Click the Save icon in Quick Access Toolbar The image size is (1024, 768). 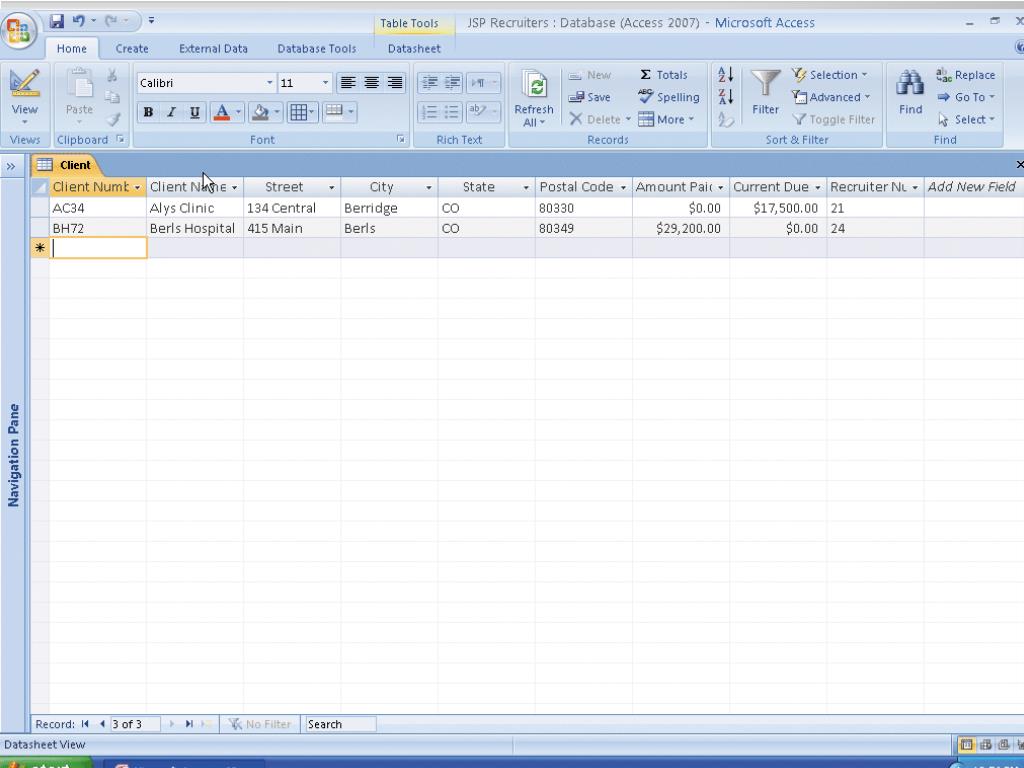57,21
